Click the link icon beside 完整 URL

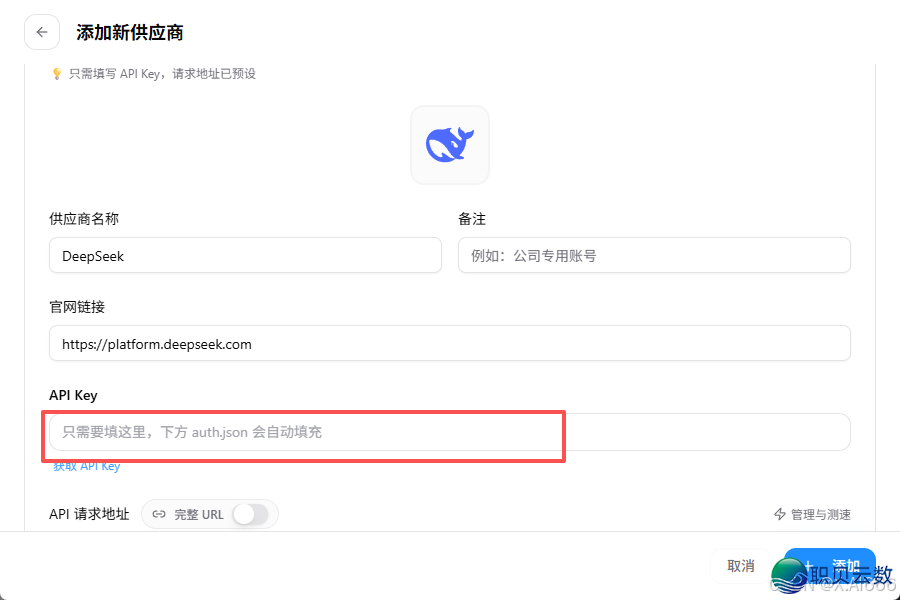[159, 514]
